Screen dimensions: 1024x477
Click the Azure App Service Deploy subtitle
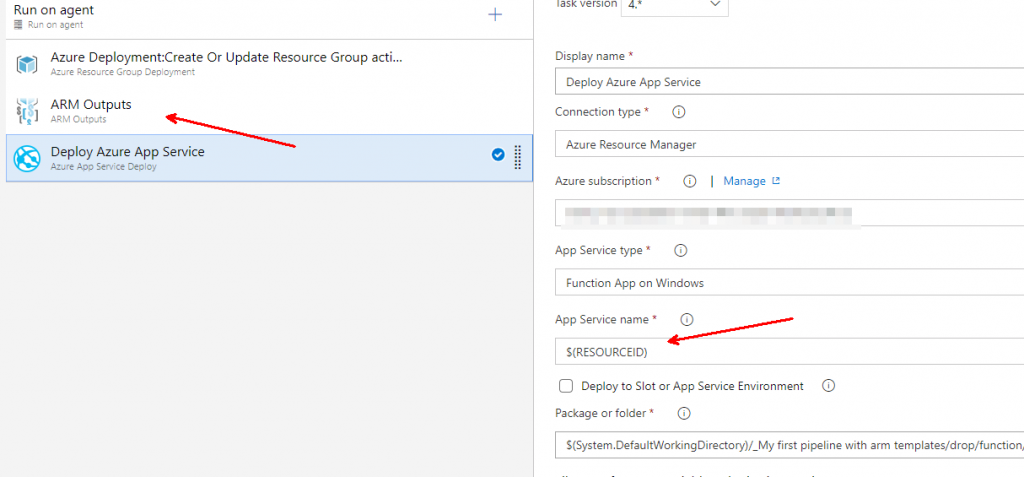104,167
